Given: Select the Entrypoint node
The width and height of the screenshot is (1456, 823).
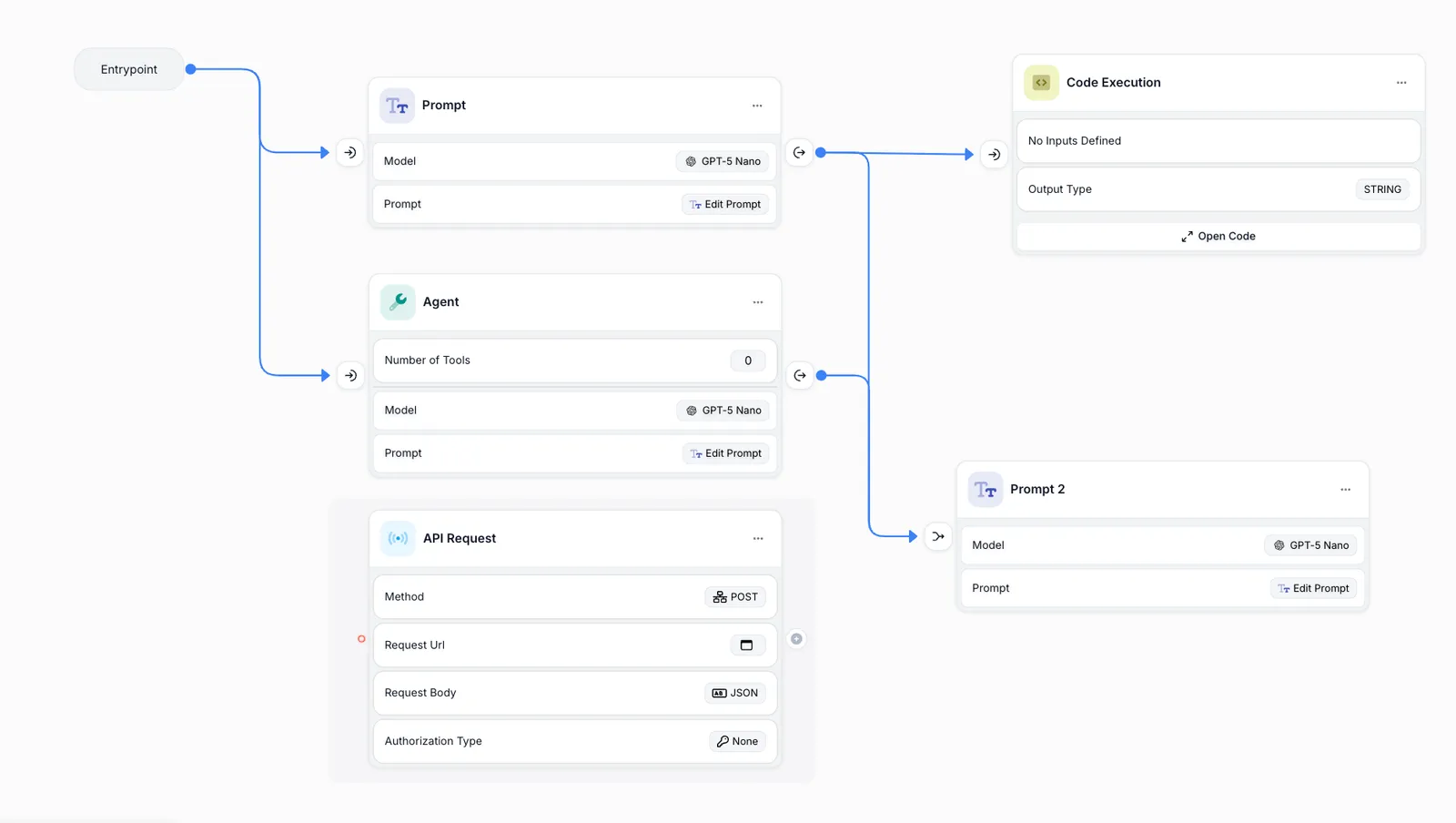Looking at the screenshot, I should 129,69.
